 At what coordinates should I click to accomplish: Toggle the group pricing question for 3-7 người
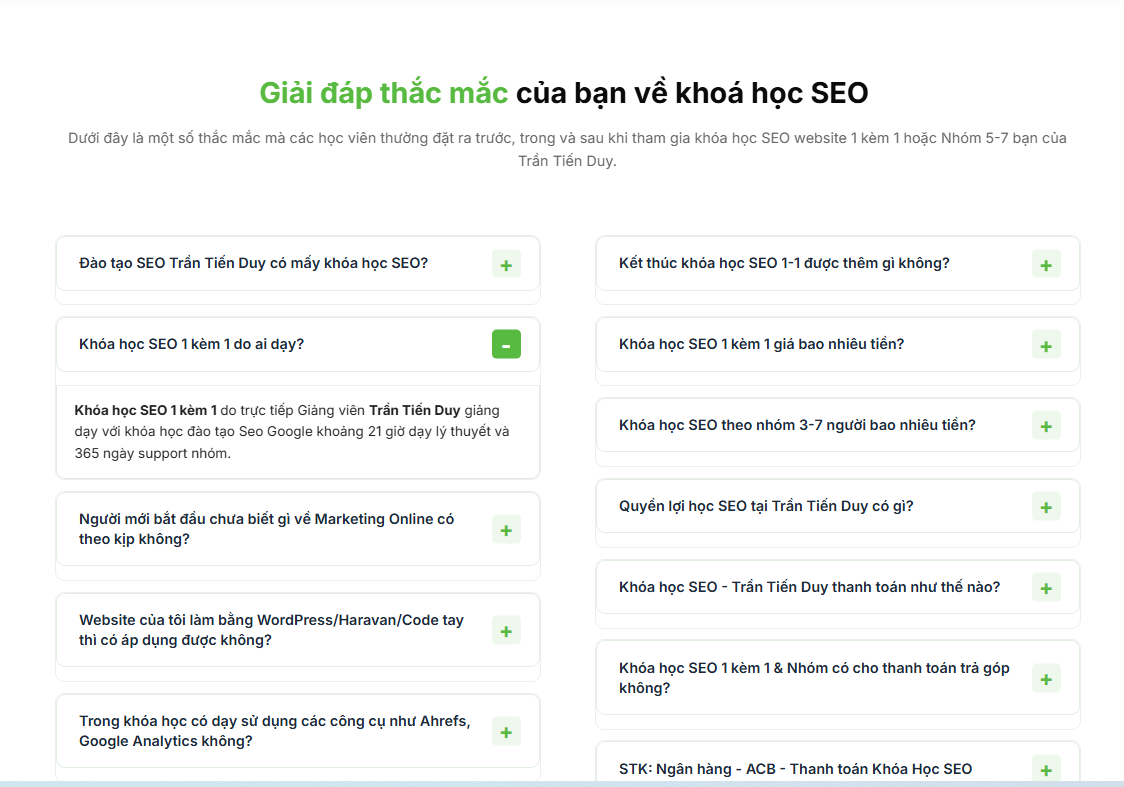(x=1046, y=425)
